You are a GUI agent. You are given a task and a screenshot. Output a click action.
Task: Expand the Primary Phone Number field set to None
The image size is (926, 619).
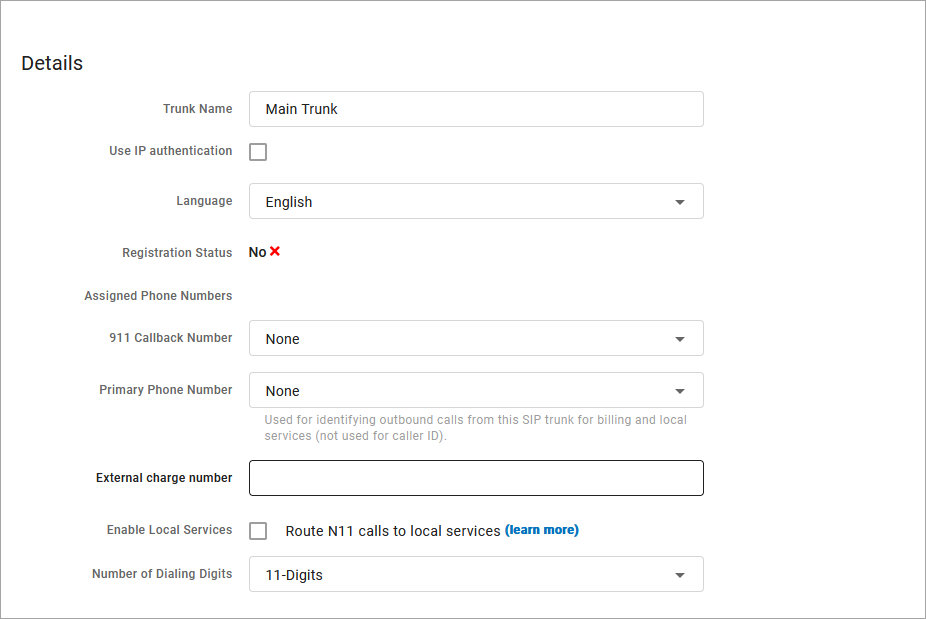pyautogui.click(x=460, y=391)
